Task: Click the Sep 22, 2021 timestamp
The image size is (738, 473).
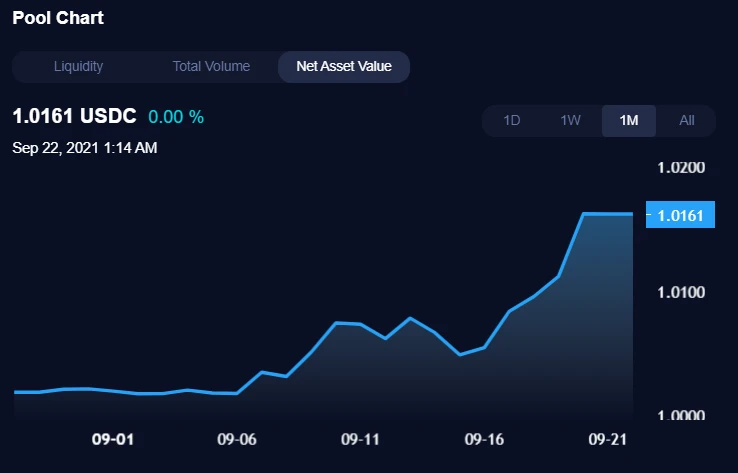Action: [85, 148]
